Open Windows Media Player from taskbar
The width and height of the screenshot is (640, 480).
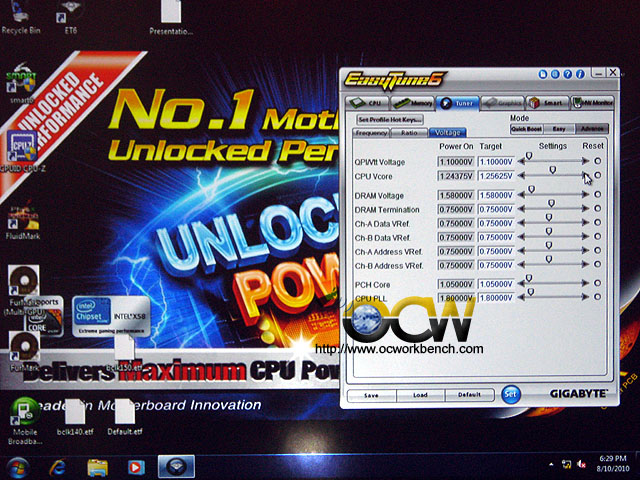click(x=136, y=468)
